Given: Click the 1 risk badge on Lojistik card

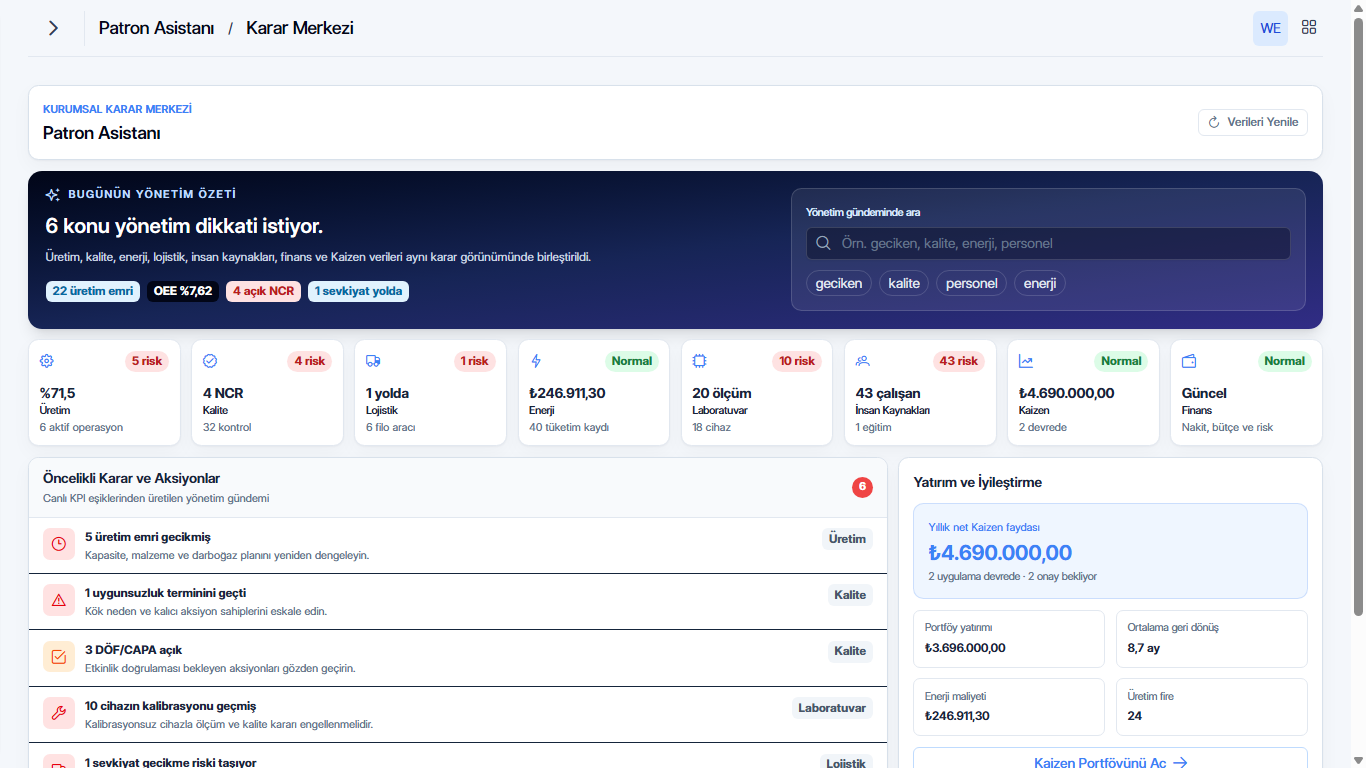Looking at the screenshot, I should point(473,361).
